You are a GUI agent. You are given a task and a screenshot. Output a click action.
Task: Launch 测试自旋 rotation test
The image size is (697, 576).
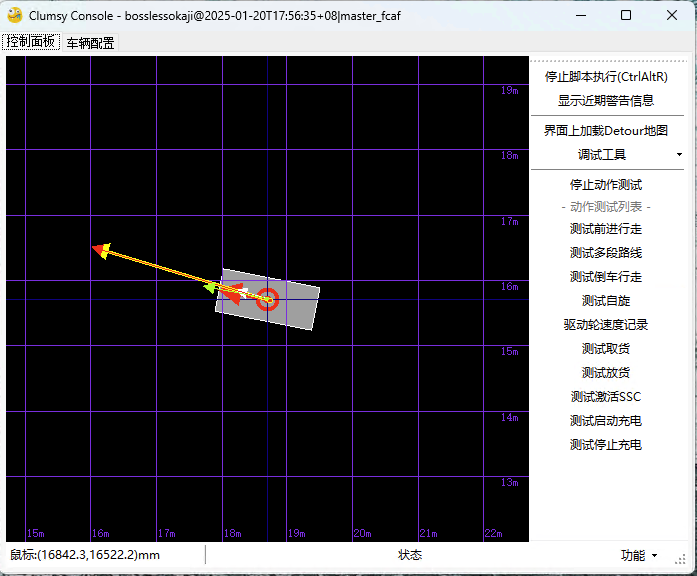tap(606, 300)
